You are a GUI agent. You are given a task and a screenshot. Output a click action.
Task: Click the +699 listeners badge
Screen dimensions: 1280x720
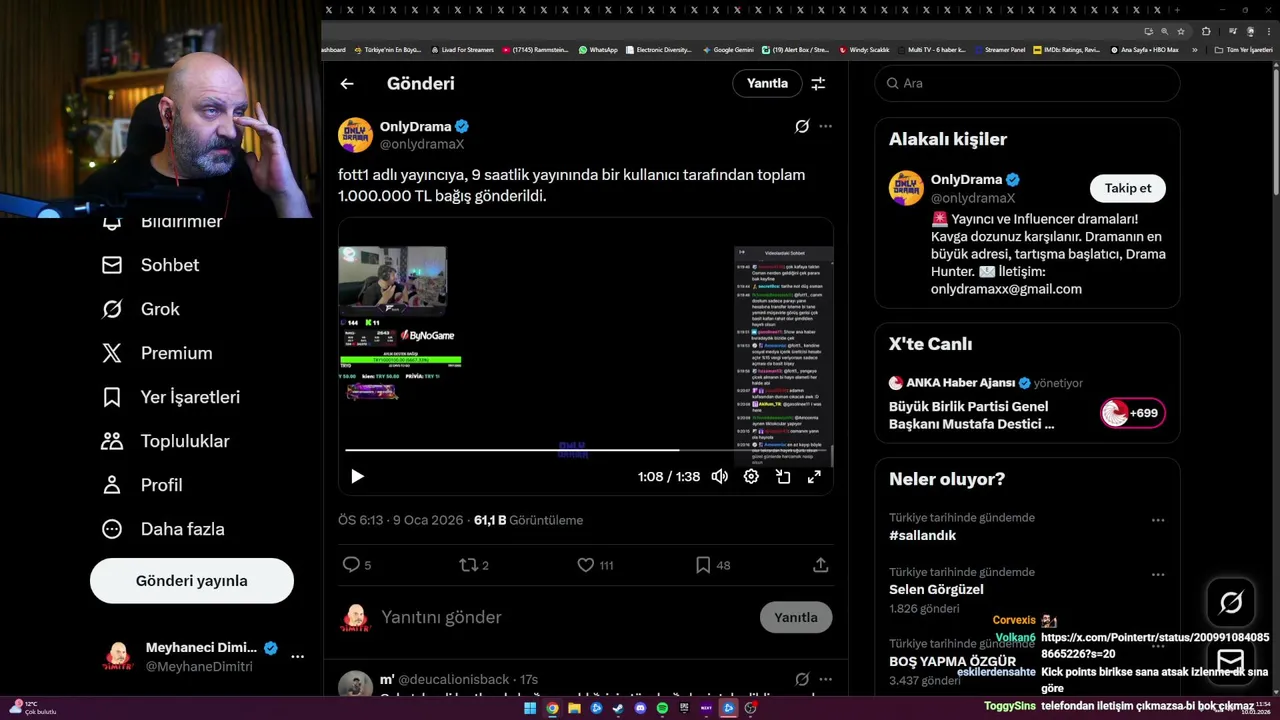(1133, 413)
